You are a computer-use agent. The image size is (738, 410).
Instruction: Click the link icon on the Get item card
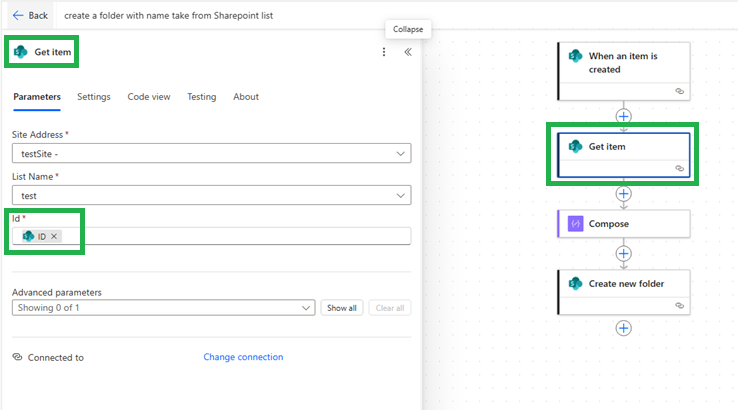pyautogui.click(x=680, y=168)
